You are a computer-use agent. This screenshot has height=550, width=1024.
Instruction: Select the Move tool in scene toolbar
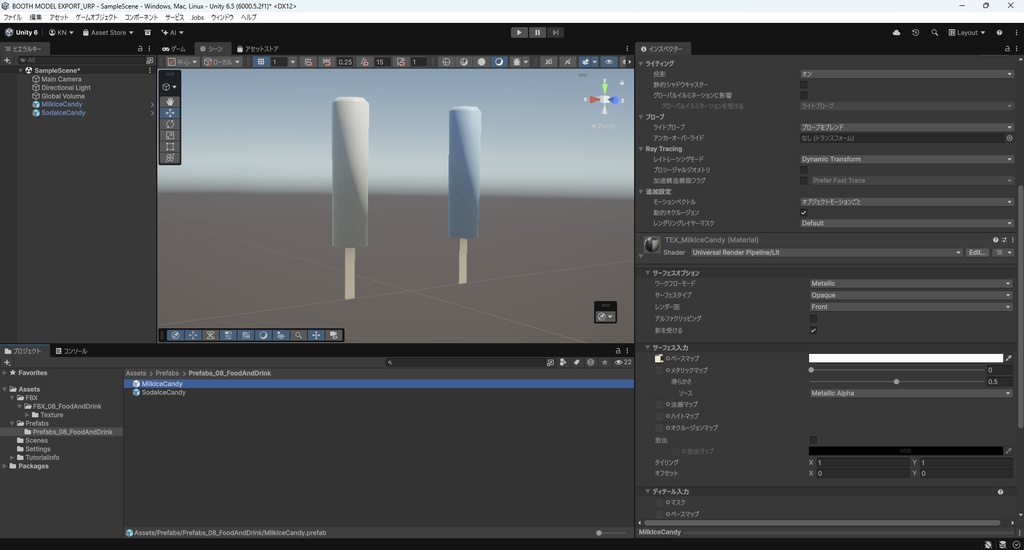[170, 113]
